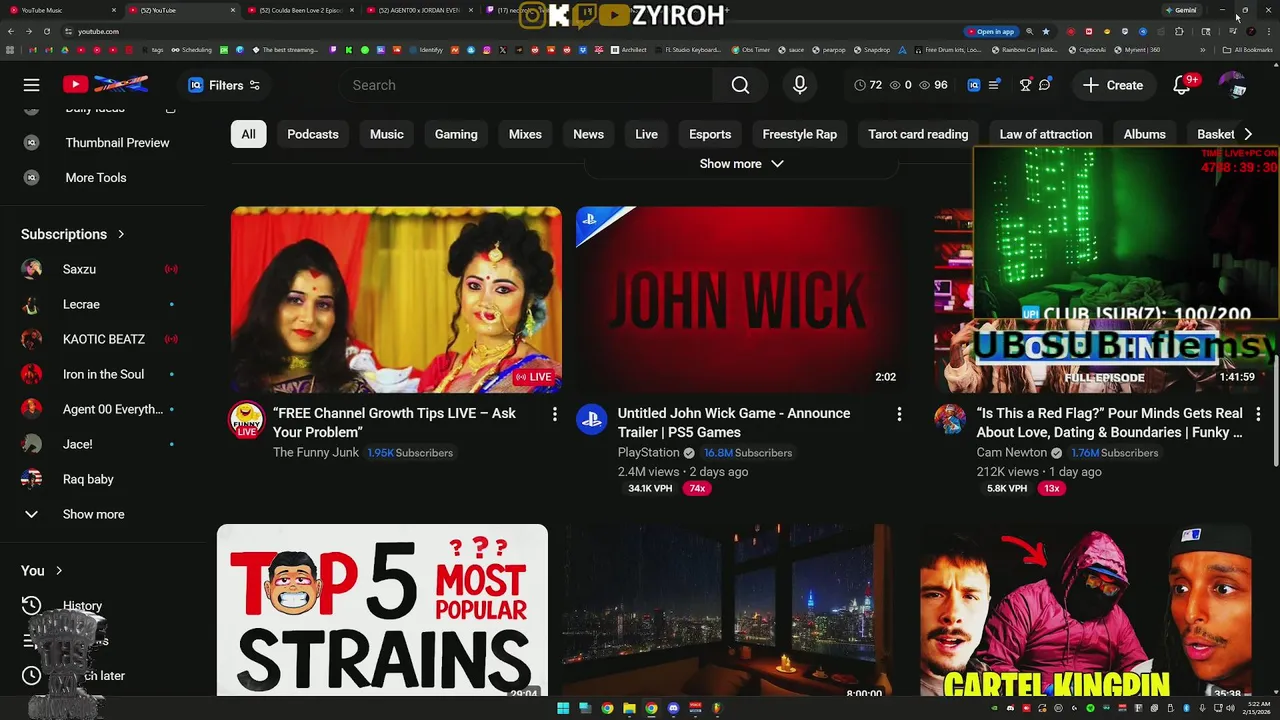Open the vidIQ Filters button
The image size is (1280, 720).
click(224, 85)
